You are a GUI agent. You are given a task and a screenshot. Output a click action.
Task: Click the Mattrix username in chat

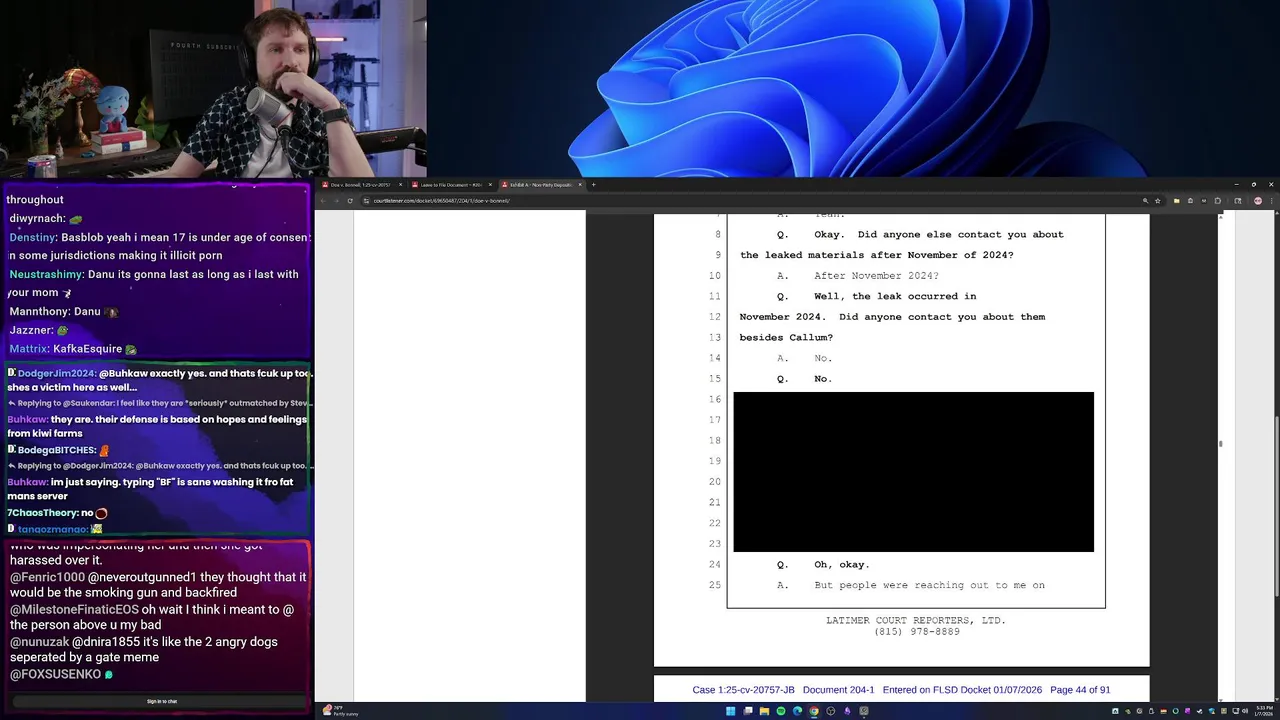point(28,349)
